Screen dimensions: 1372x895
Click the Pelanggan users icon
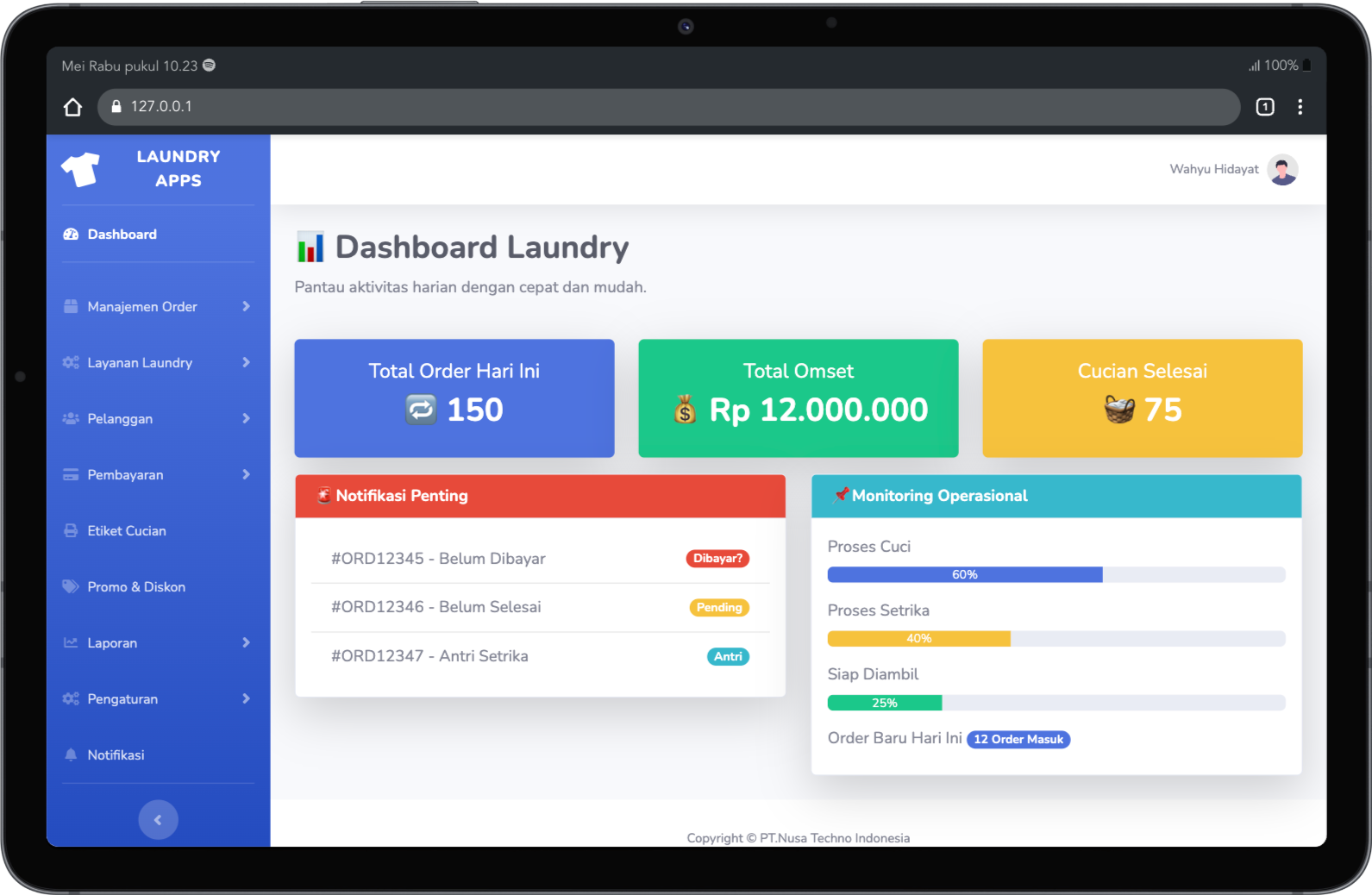click(71, 419)
